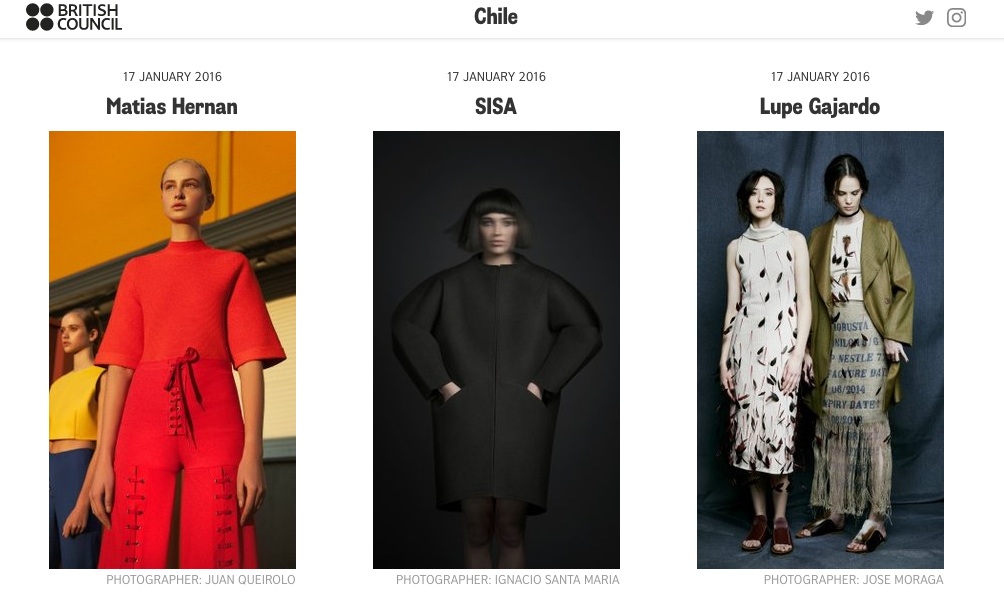Open the Twitter icon link
1004x601 pixels.
924,17
